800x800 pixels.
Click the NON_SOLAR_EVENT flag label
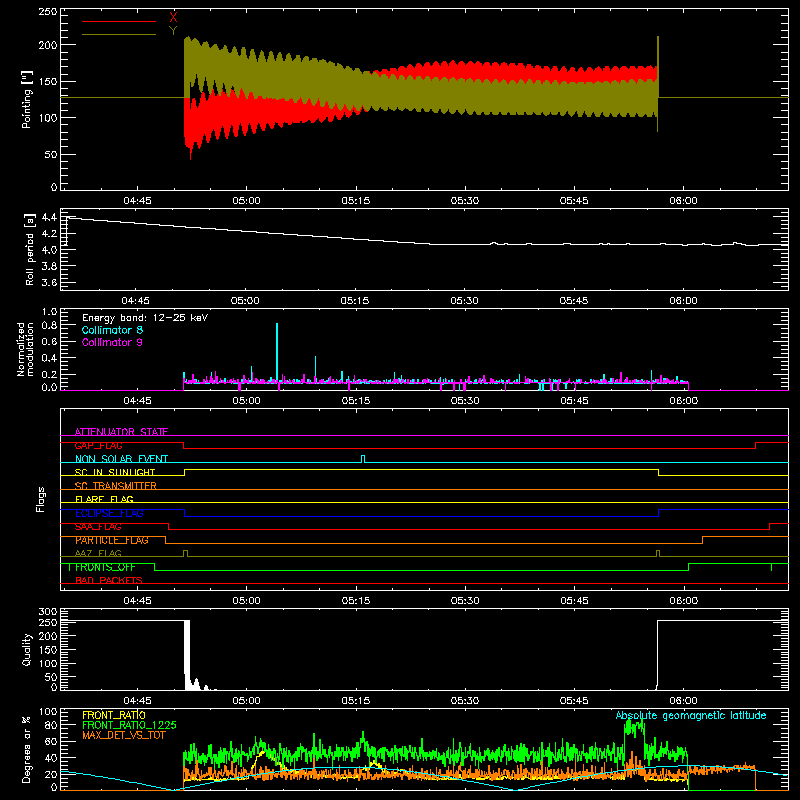pyautogui.click(x=121, y=459)
